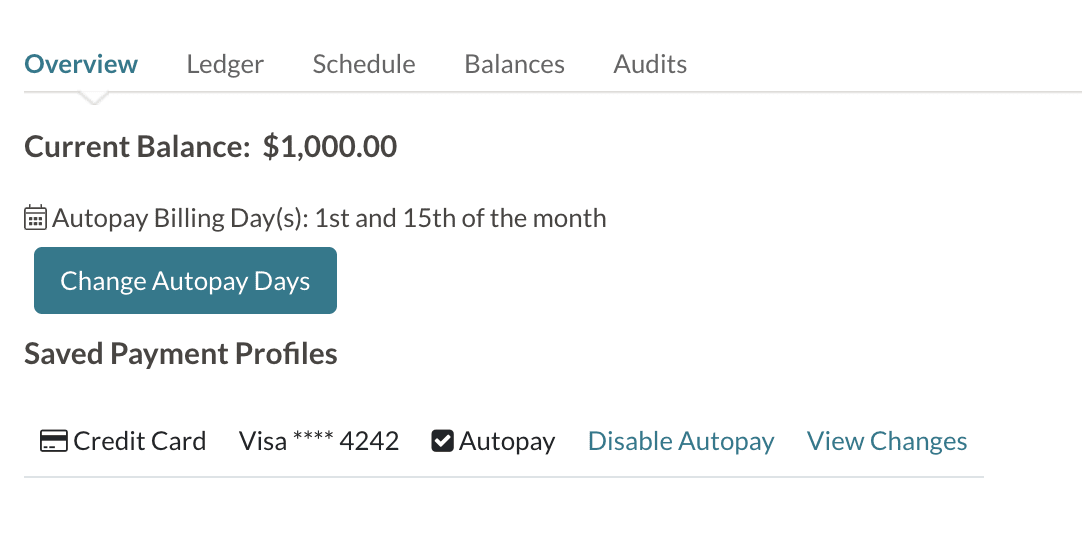The height and width of the screenshot is (544, 1082).
Task: Click the $1,000.00 balance amount
Action: coord(330,147)
